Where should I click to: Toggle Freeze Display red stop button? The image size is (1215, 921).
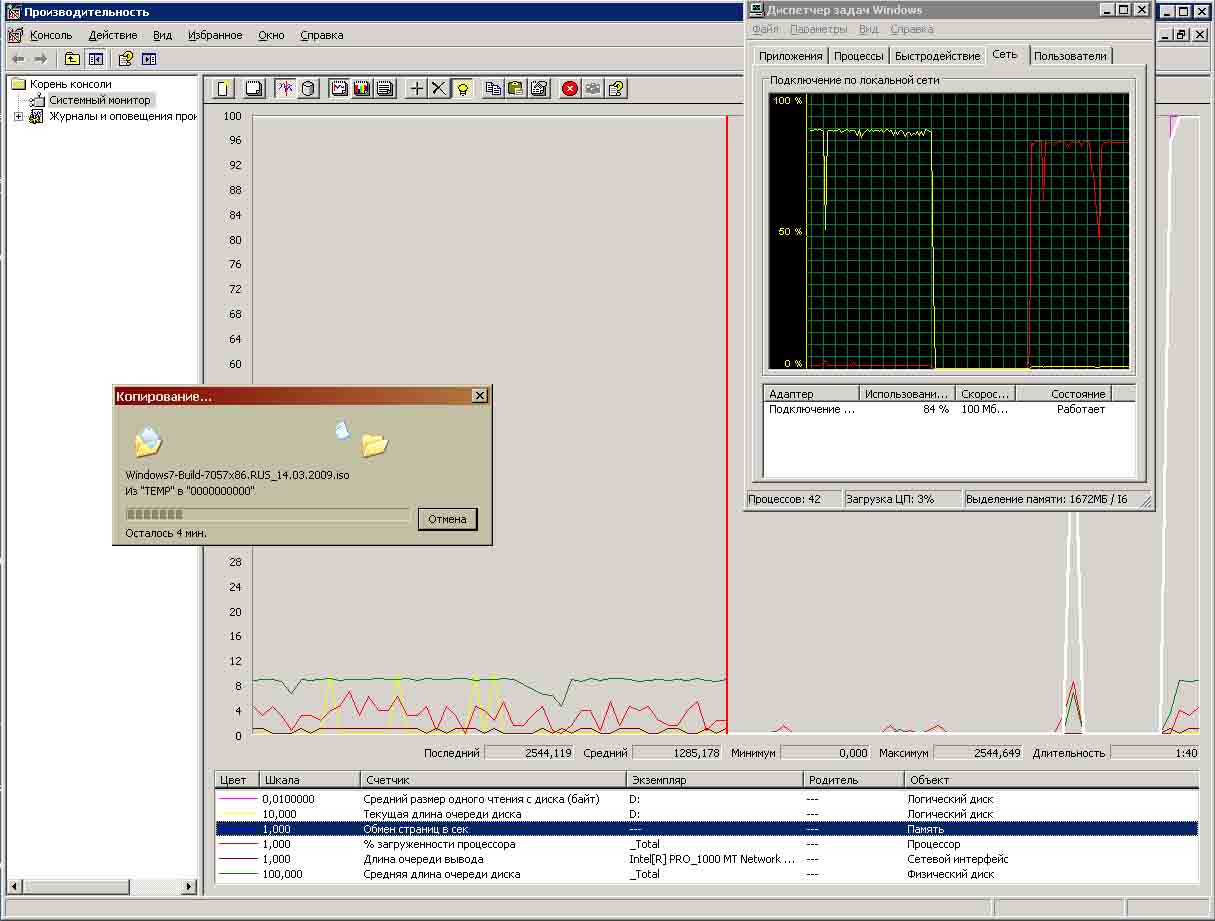570,88
